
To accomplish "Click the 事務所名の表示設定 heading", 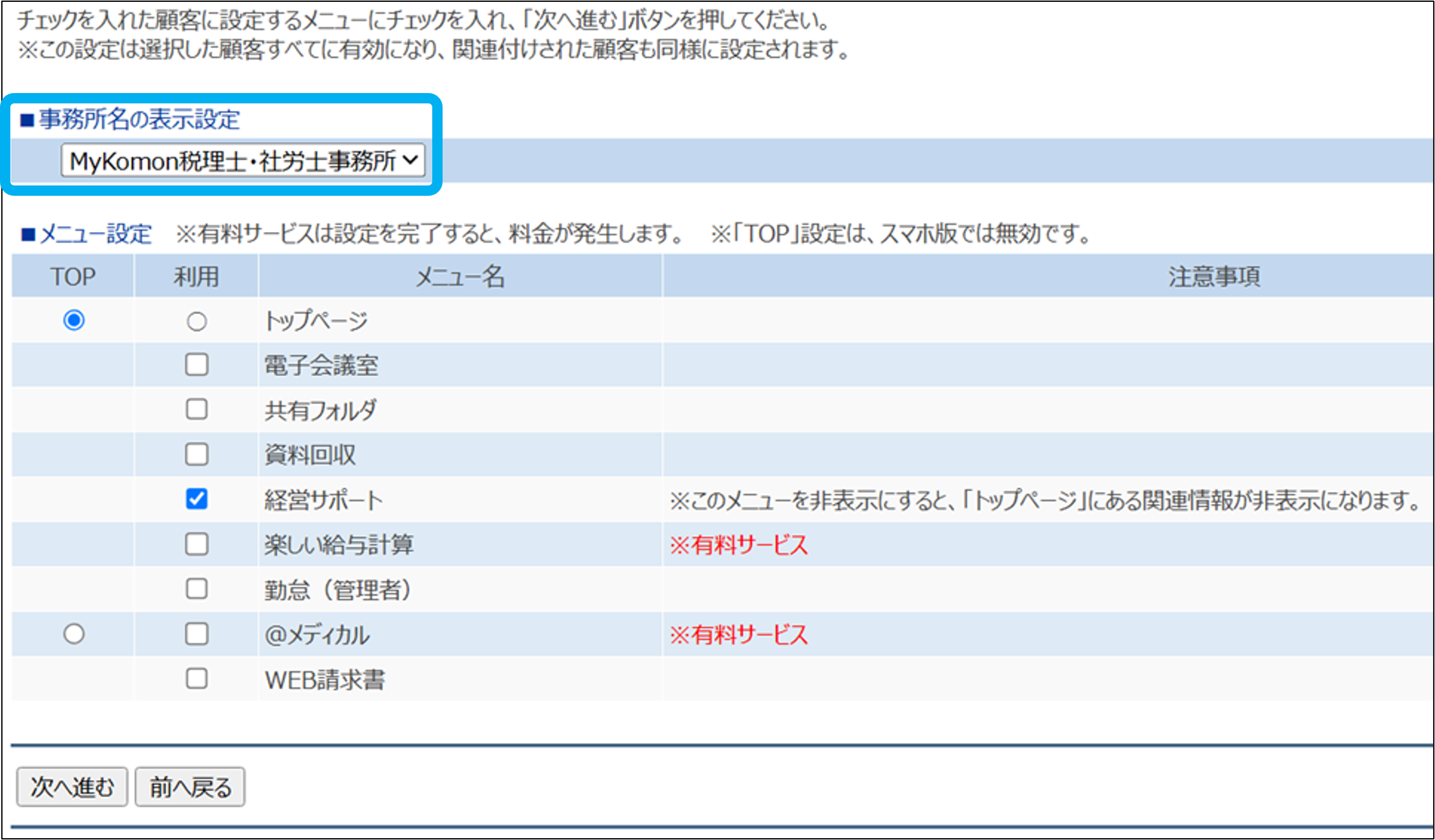I will 138,120.
